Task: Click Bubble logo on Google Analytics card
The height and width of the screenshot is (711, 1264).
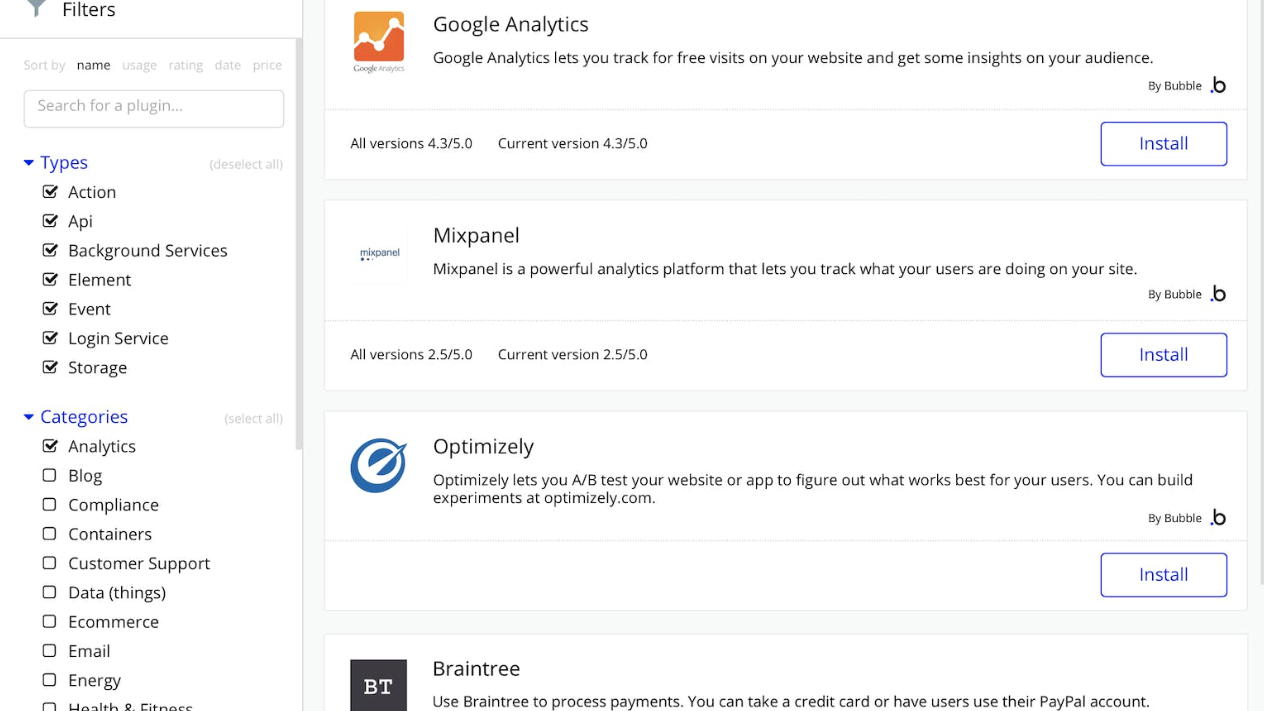Action: coord(1218,86)
